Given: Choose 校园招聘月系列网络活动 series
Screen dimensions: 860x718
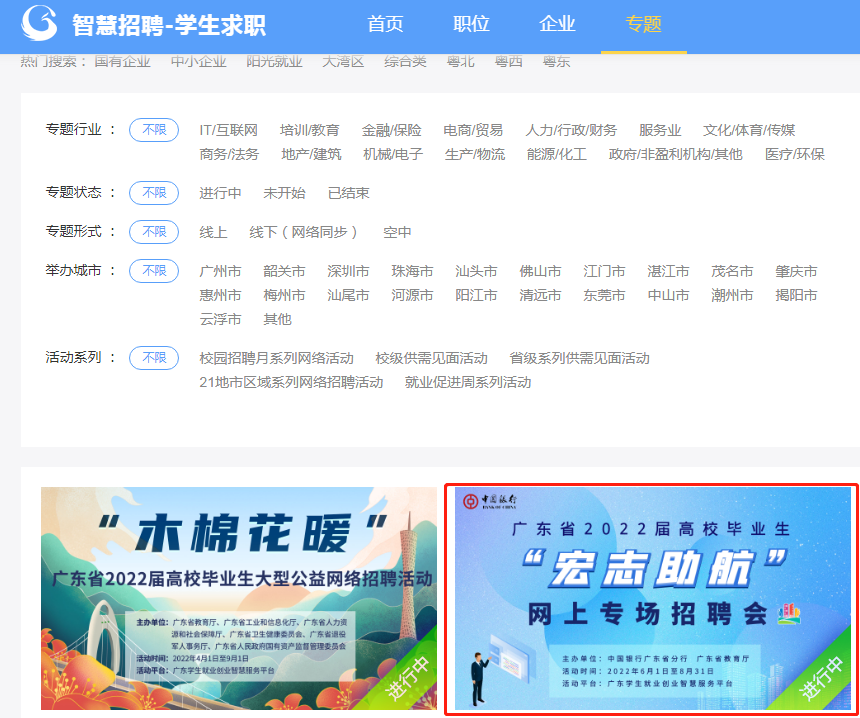Looking at the screenshot, I should 276,358.
